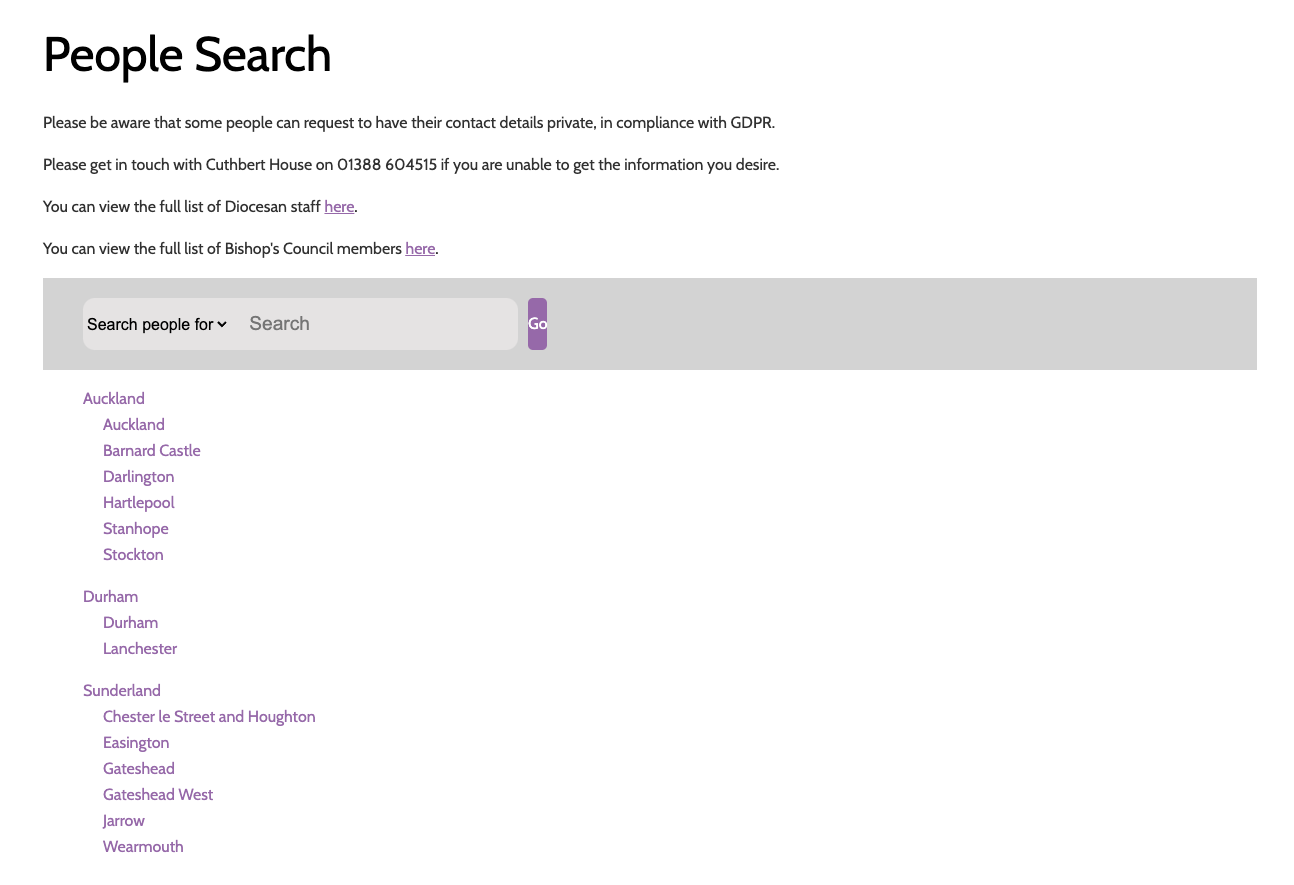This screenshot has width=1294, height=885.
Task: Select the Darlington link
Action: pos(139,477)
